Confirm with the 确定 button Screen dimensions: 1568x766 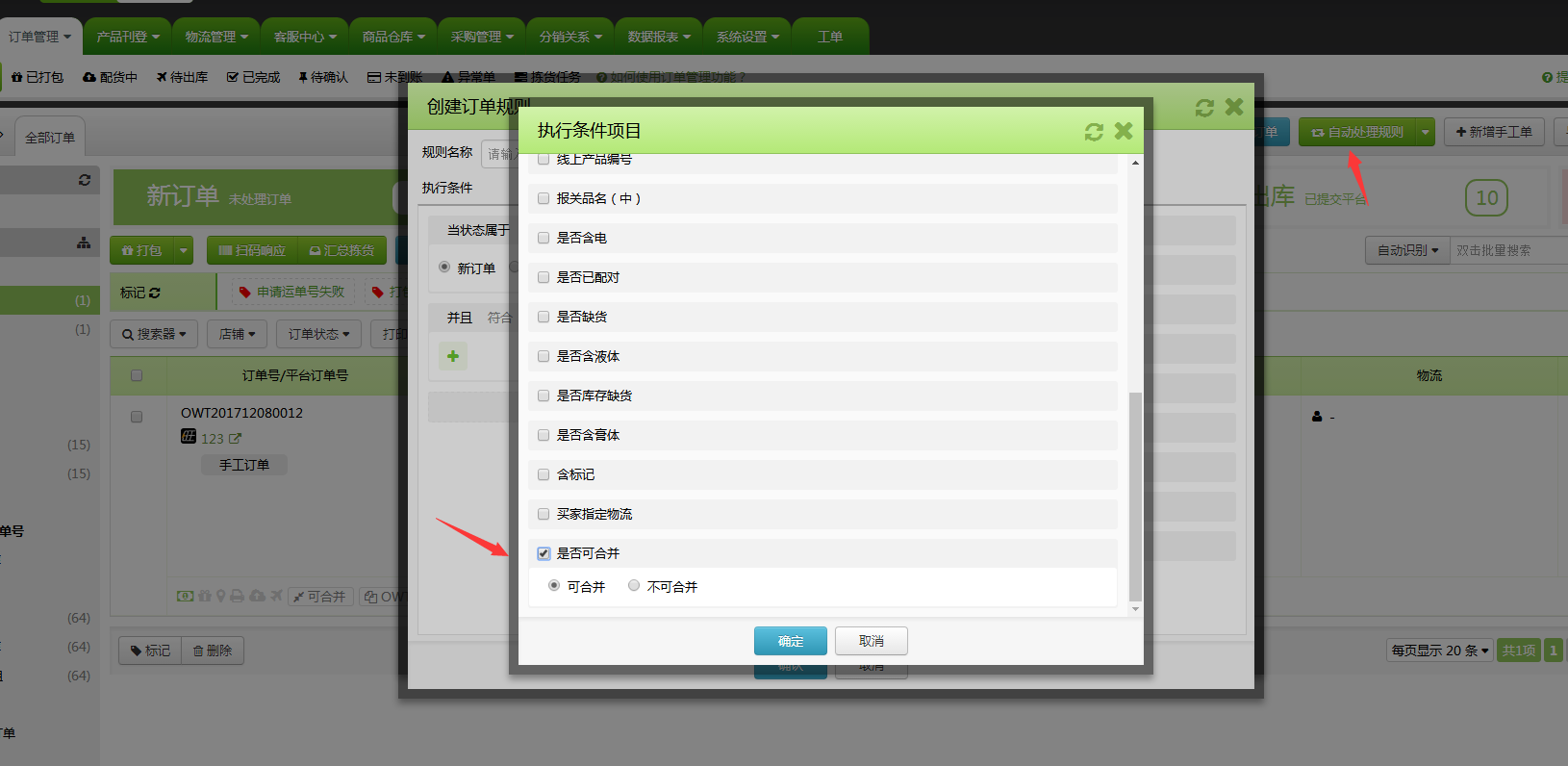point(791,641)
